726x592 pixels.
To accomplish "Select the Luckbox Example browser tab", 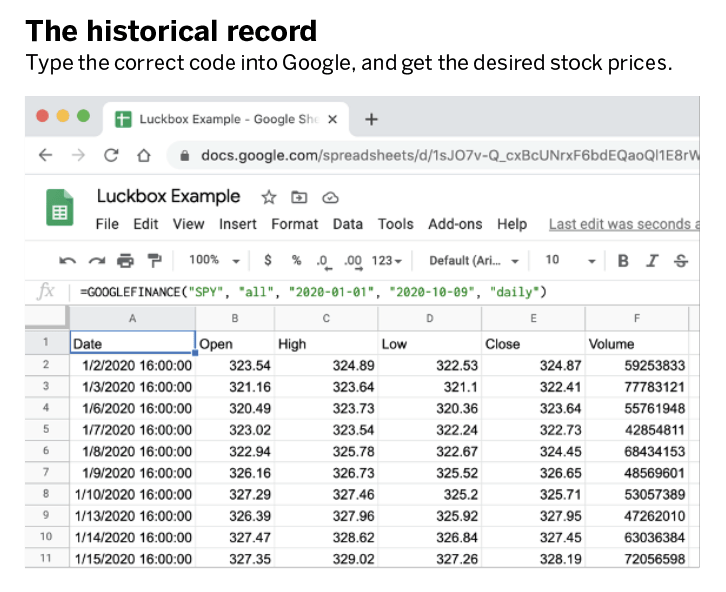I will click(226, 119).
